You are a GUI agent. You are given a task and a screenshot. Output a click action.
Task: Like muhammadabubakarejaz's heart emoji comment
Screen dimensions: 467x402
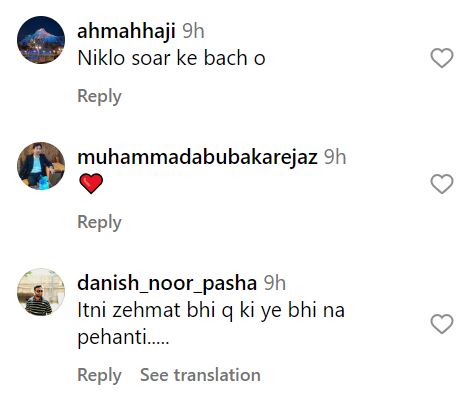click(x=442, y=184)
